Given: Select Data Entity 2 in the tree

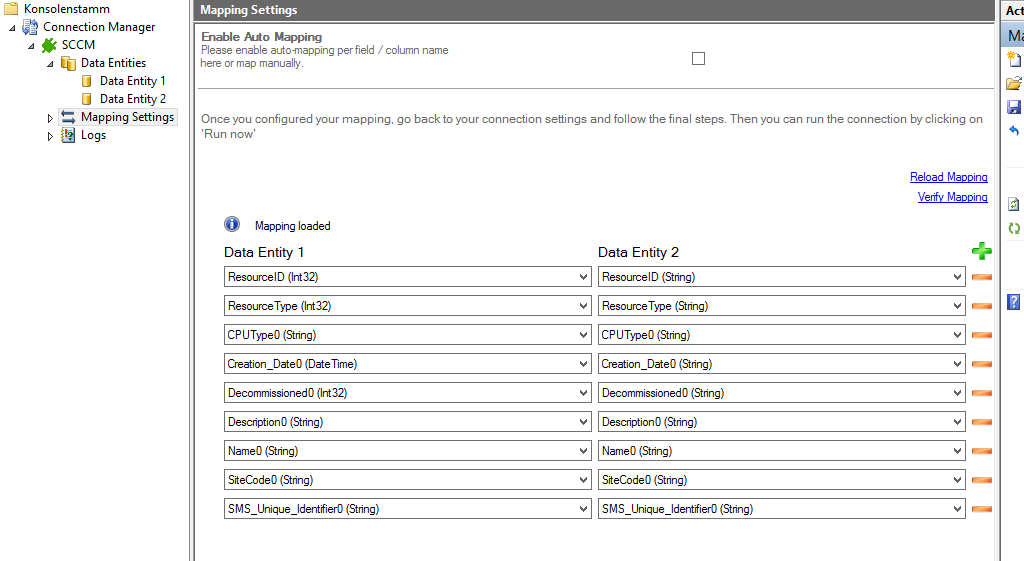Looking at the screenshot, I should click(132, 99).
